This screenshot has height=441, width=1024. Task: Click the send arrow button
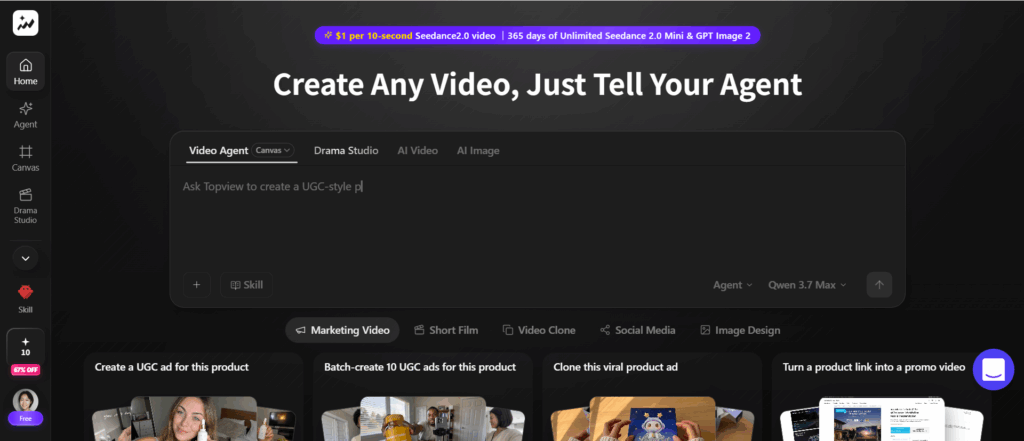tap(879, 285)
